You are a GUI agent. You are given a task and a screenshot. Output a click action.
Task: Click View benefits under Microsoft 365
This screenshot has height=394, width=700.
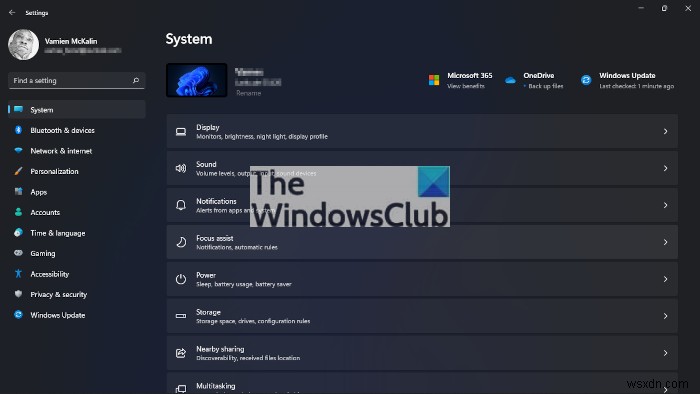466,86
